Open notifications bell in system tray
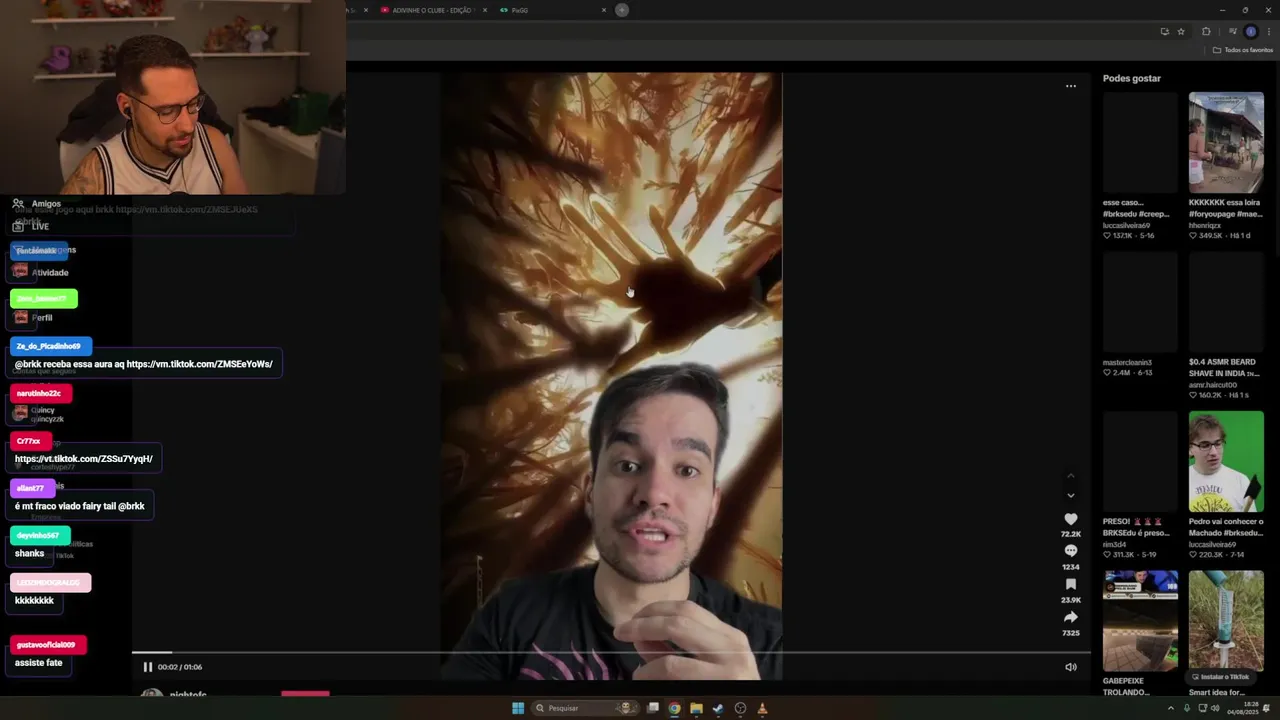The image size is (1280, 720). click(x=1266, y=708)
